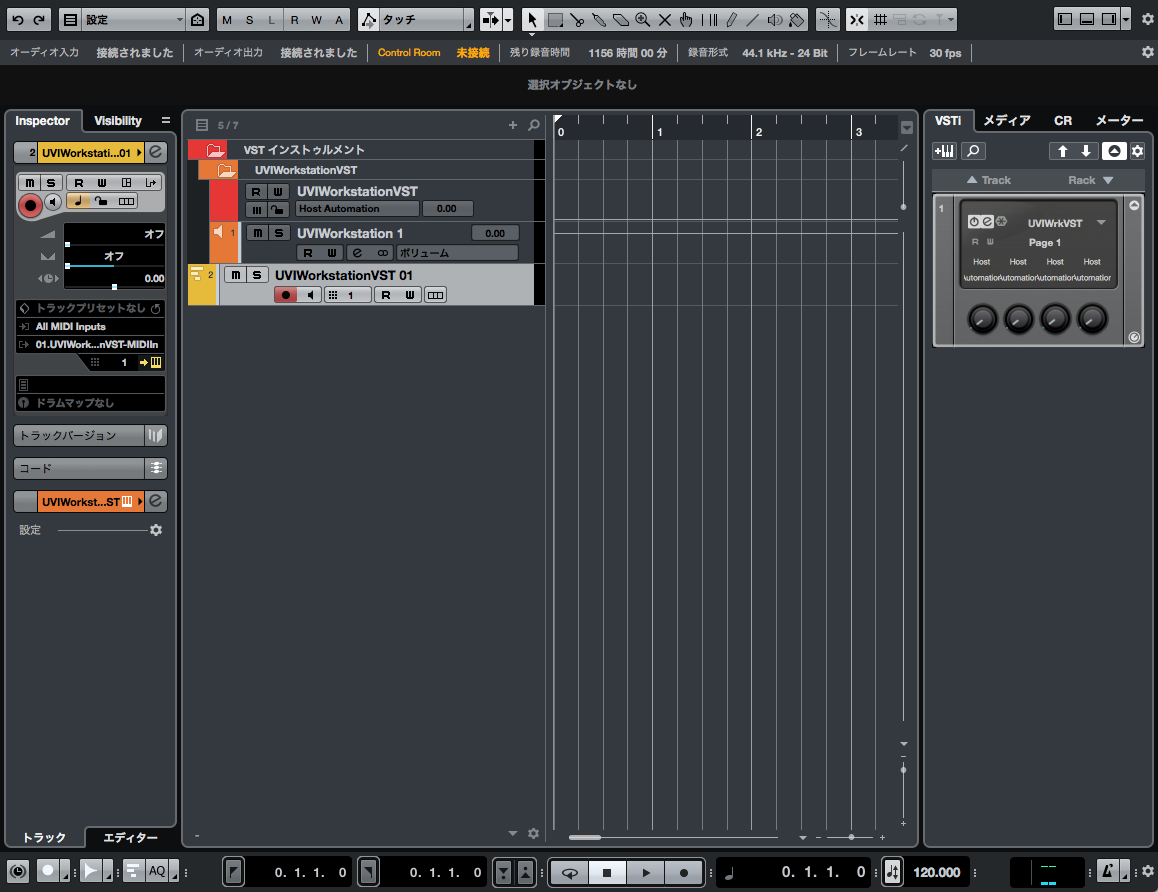
Task: Click the transport Record button
Action: [x=684, y=872]
